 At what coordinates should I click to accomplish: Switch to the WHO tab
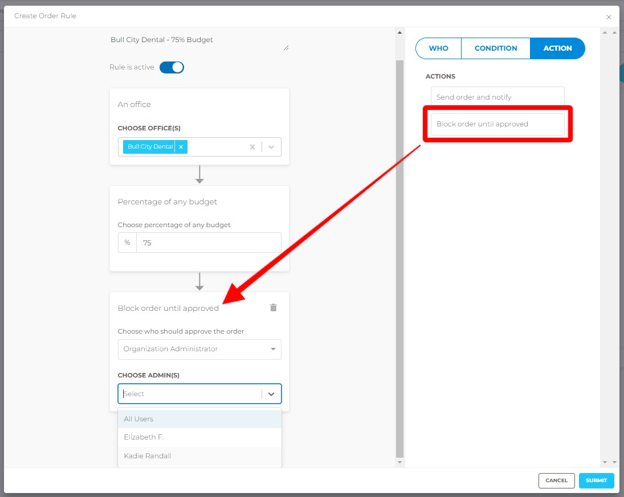(x=439, y=48)
